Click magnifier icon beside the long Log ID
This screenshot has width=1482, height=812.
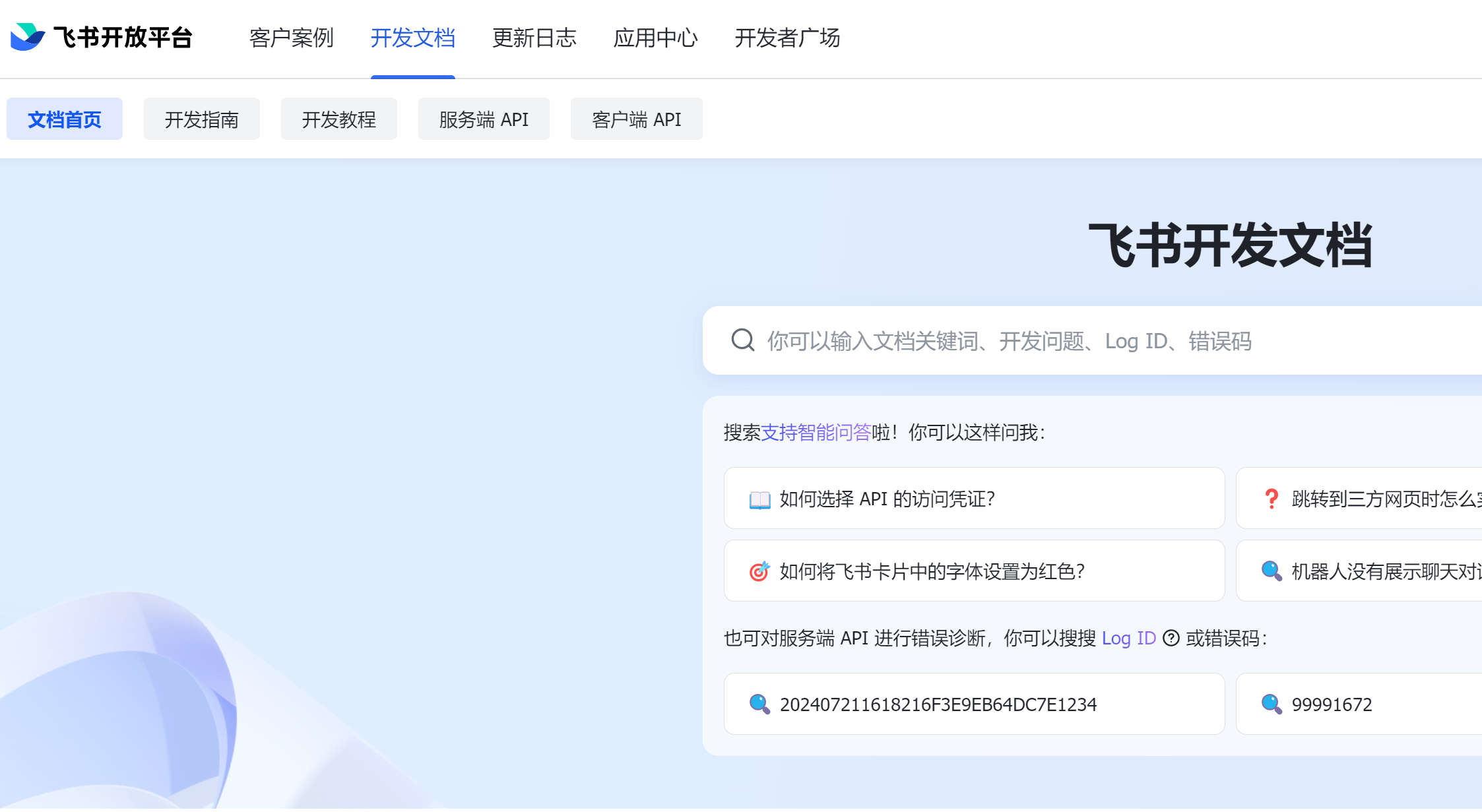pos(759,704)
